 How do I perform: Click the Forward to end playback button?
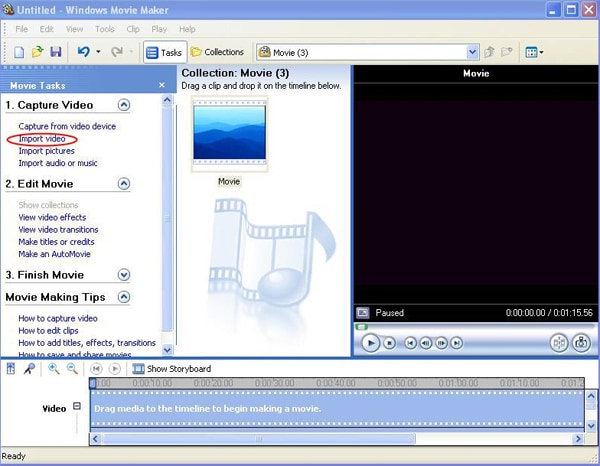coord(457,343)
